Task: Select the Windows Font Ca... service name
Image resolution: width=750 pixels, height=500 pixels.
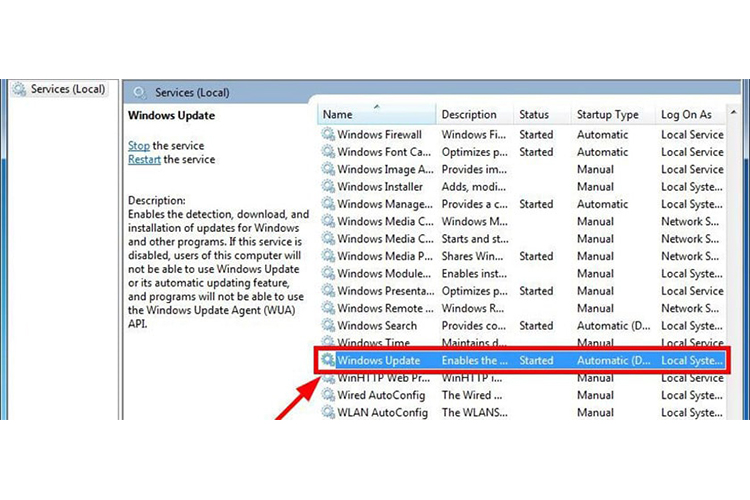Action: click(x=384, y=152)
